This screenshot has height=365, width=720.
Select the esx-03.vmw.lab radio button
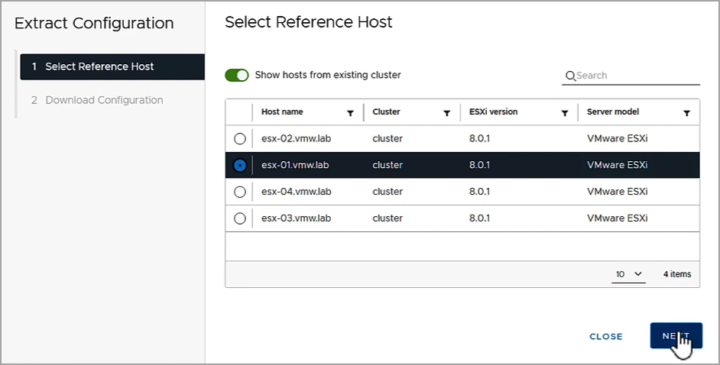[240, 219]
